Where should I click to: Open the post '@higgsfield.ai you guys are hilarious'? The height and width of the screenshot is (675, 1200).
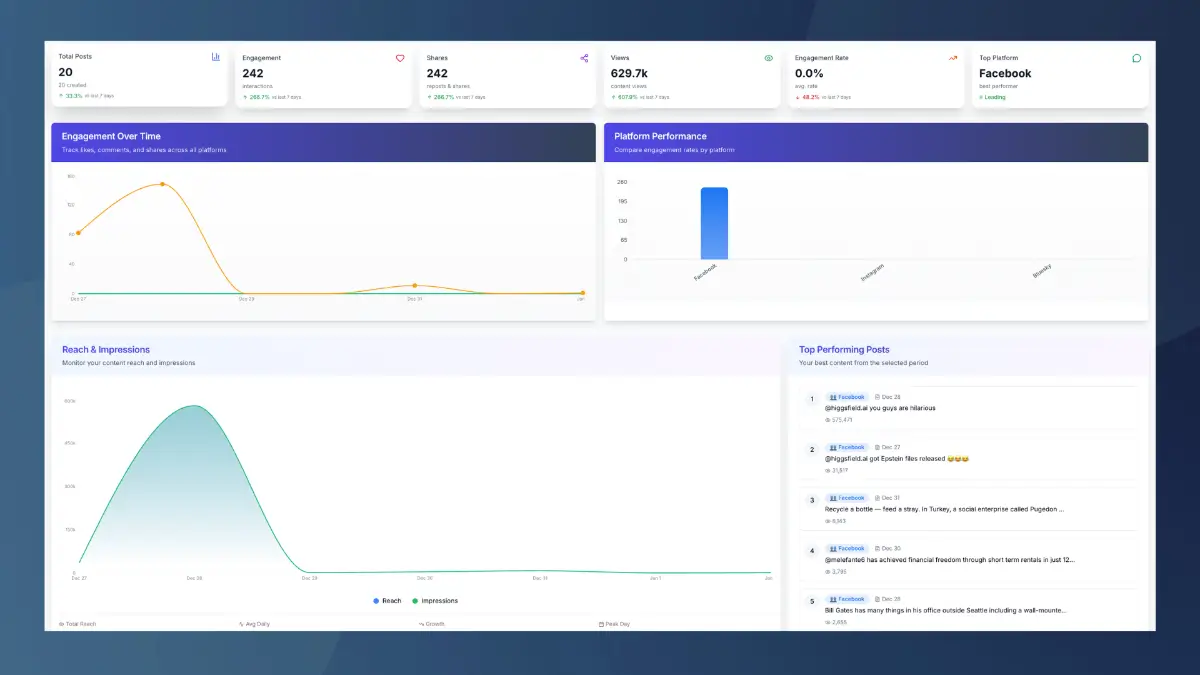pyautogui.click(x=880, y=408)
